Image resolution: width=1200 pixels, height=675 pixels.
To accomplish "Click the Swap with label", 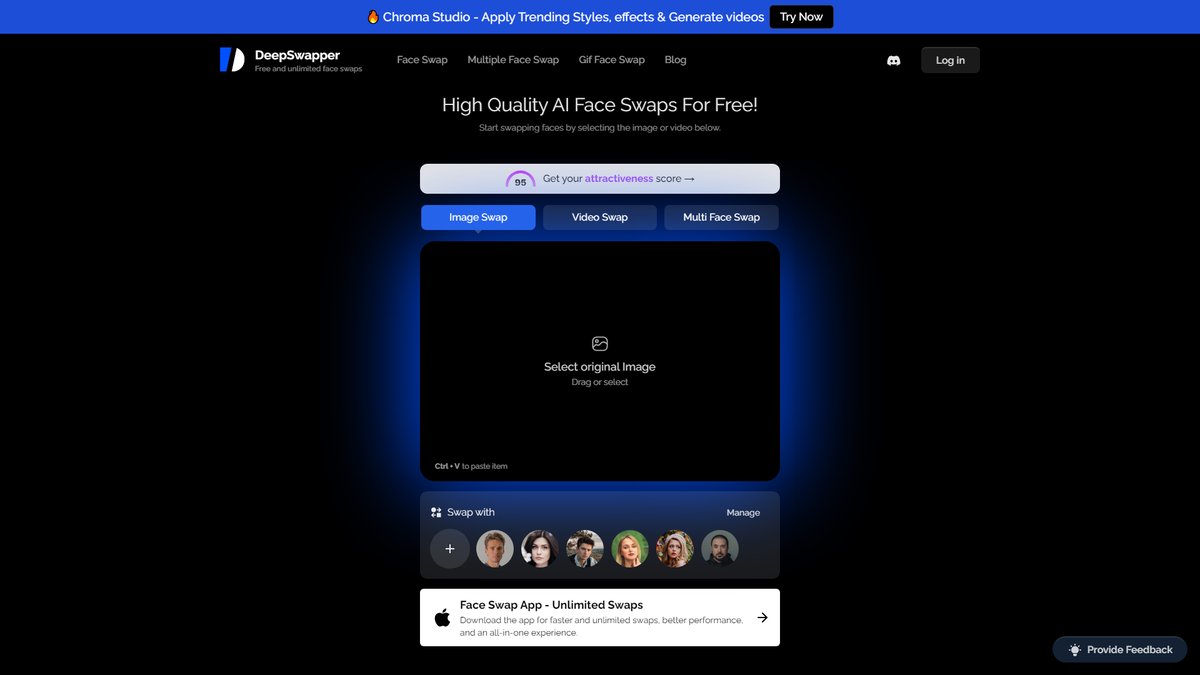I will tap(471, 513).
